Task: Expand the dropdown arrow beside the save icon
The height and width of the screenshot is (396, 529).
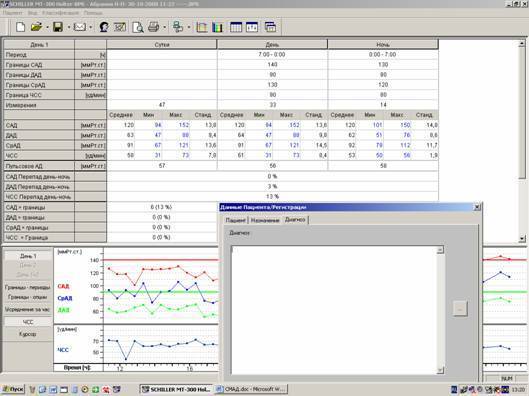Action: pos(68,27)
